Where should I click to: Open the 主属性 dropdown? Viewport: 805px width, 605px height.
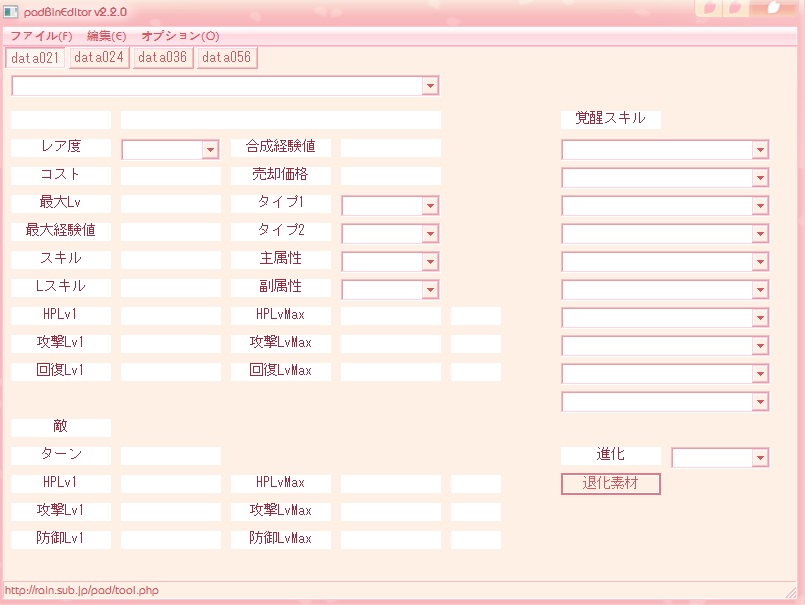pyautogui.click(x=390, y=261)
